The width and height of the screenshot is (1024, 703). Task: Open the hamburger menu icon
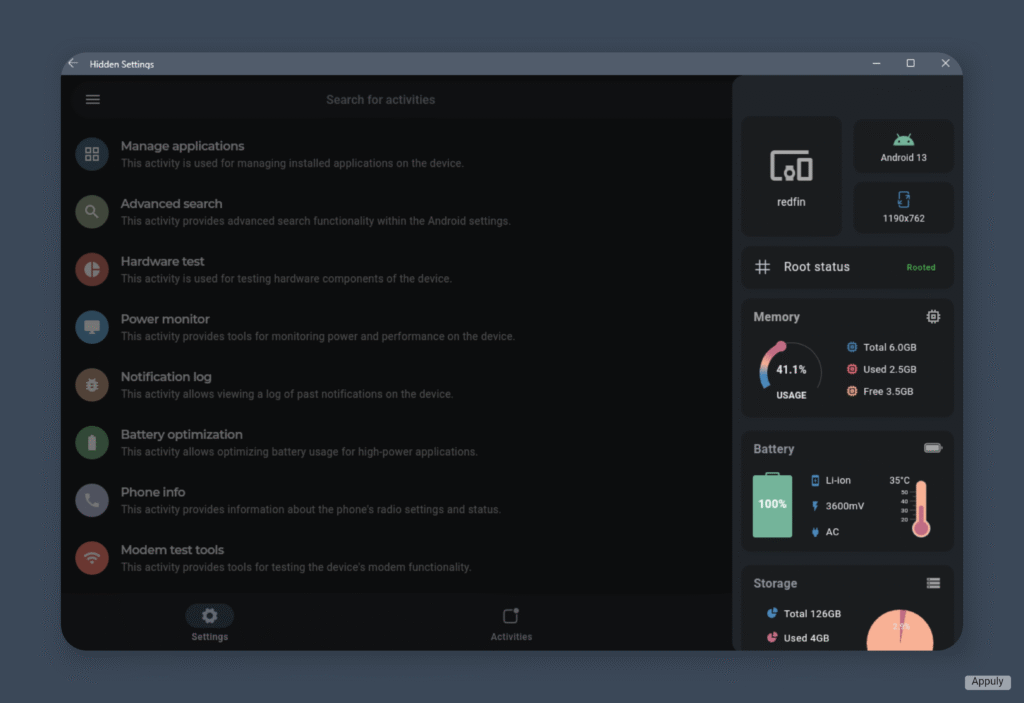93,99
